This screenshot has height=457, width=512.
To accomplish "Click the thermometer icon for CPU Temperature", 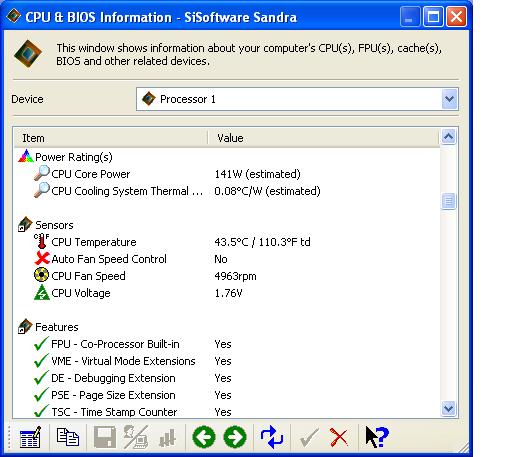I will pyautogui.click(x=42, y=241).
